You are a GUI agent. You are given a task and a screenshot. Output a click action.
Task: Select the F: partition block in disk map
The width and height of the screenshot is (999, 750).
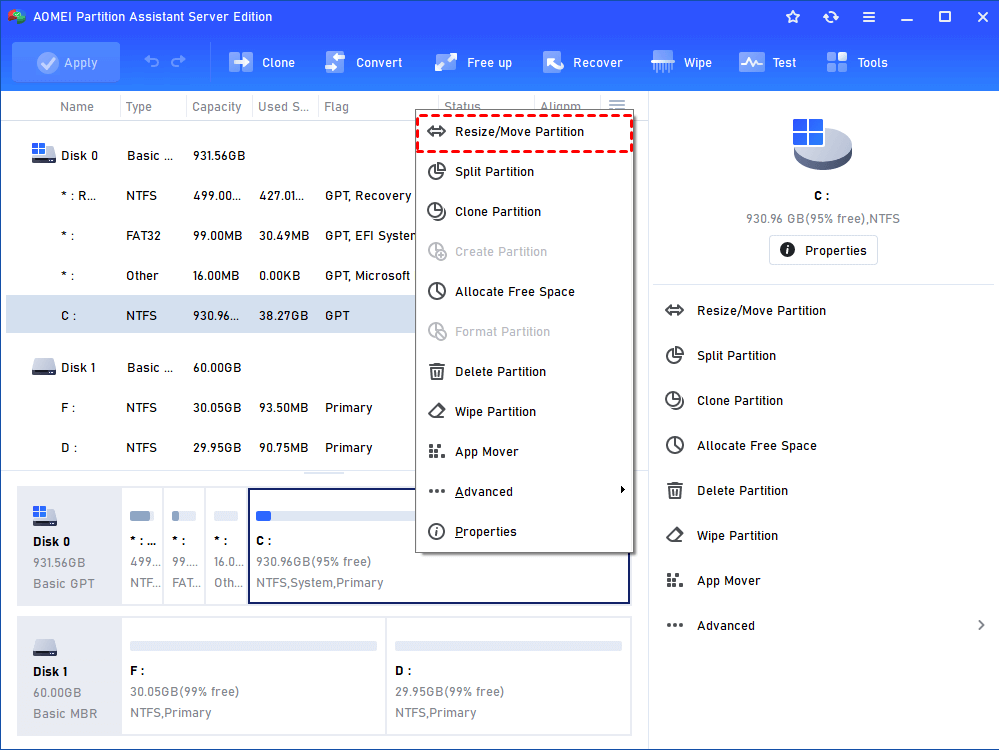254,676
